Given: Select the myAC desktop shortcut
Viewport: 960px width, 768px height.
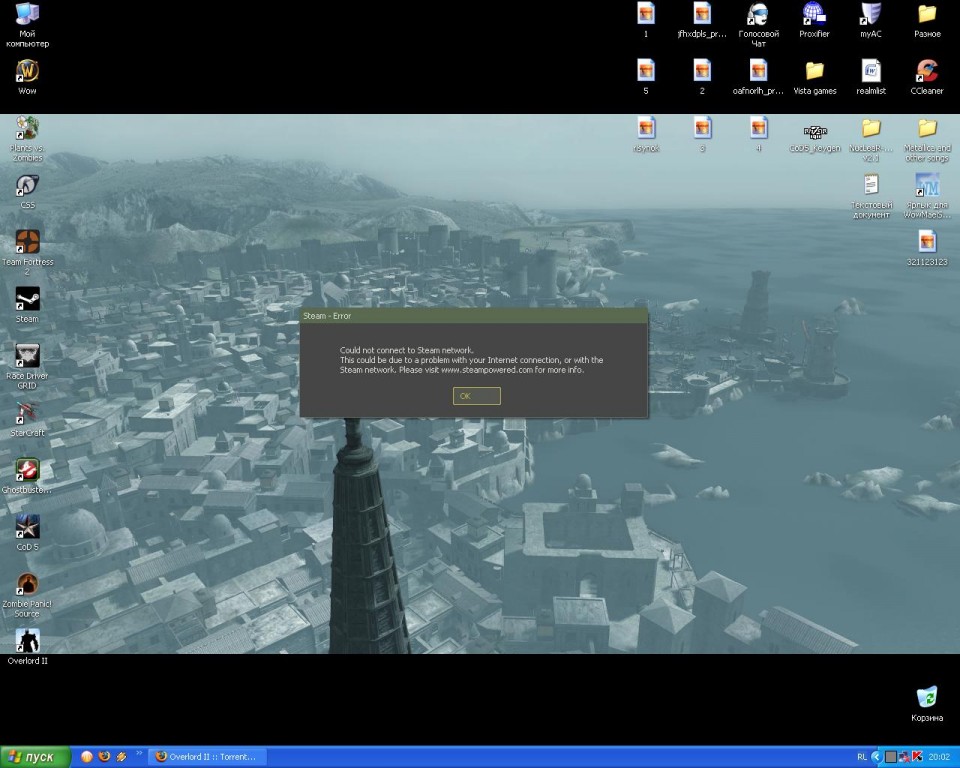Looking at the screenshot, I should (871, 20).
